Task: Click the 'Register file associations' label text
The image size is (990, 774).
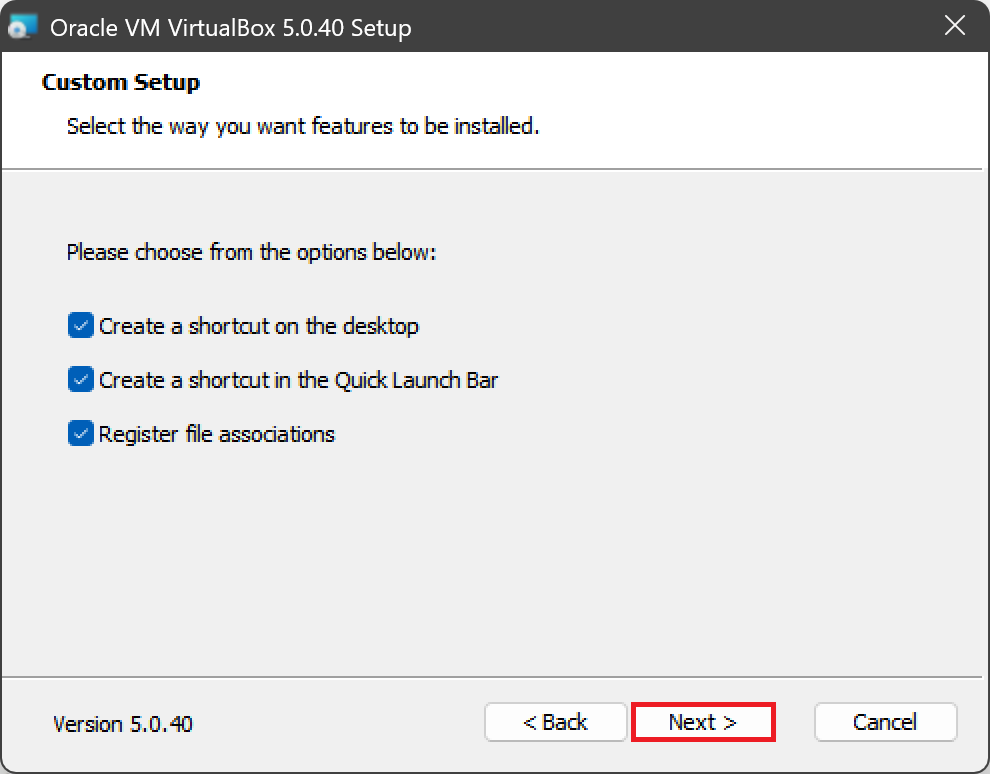Action: pyautogui.click(x=216, y=434)
